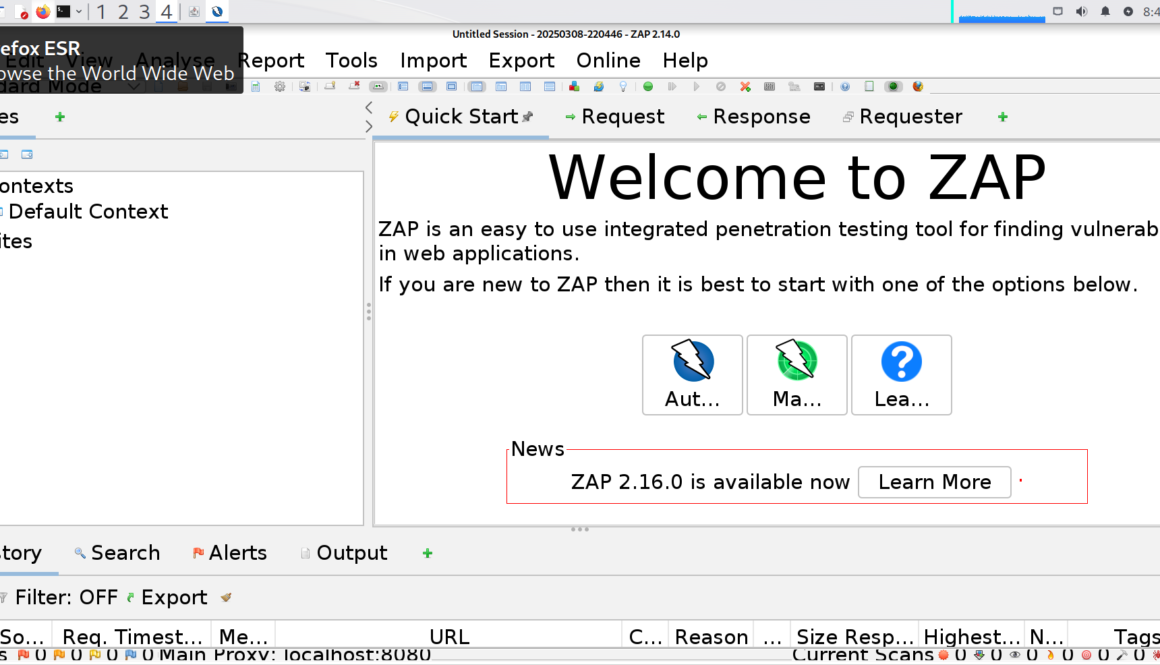
Task: Switch to the Request tab
Action: (x=615, y=117)
